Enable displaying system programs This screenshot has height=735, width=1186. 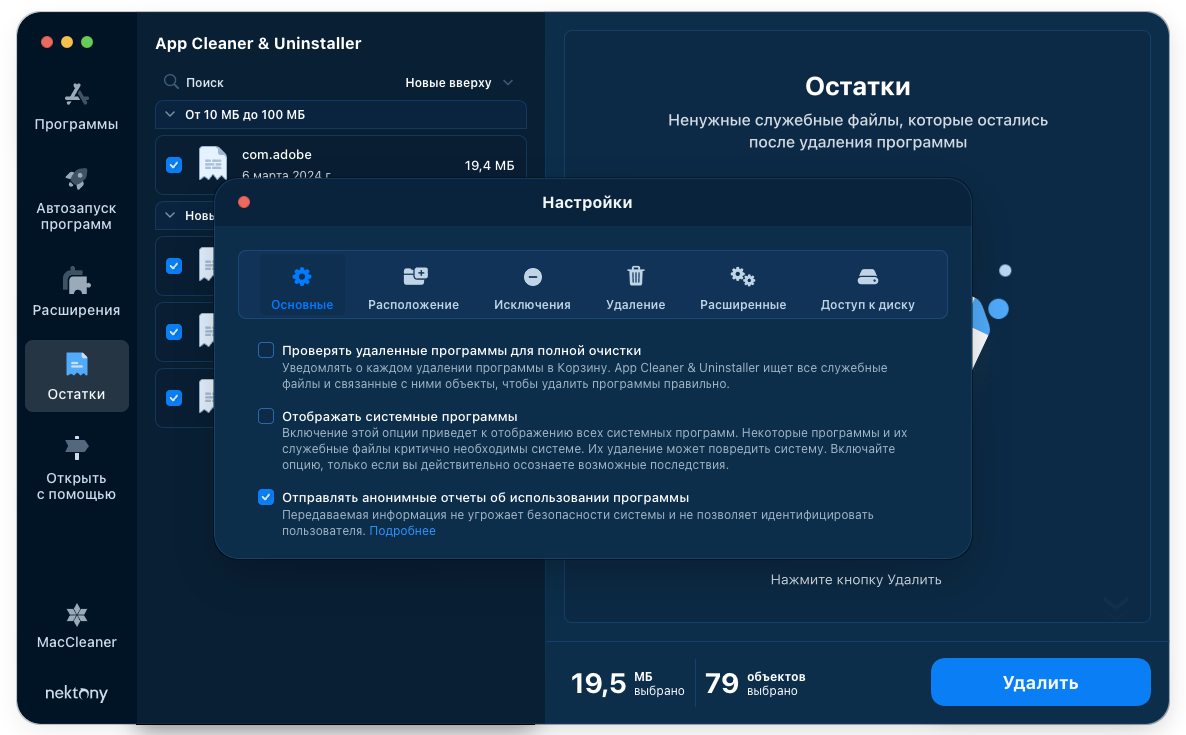[266, 416]
